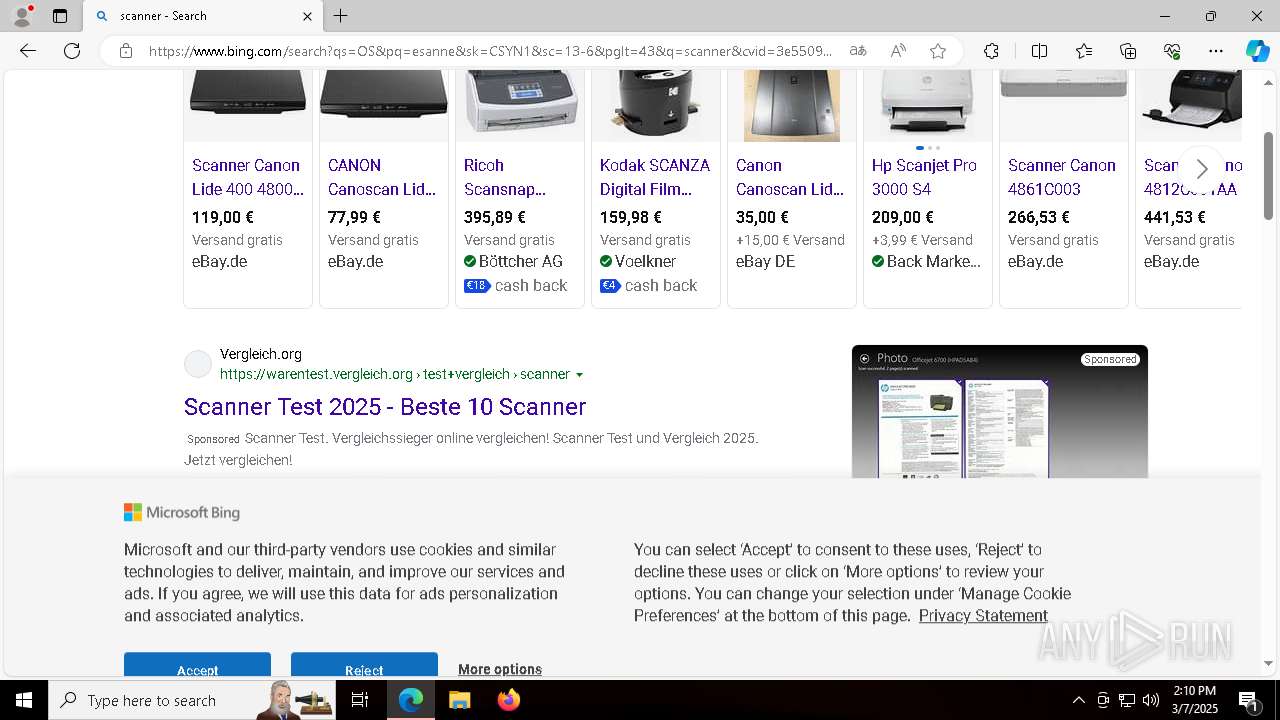Open Scanner Canon Lide 400 listing
This screenshot has width=1280, height=720.
pyautogui.click(x=248, y=177)
